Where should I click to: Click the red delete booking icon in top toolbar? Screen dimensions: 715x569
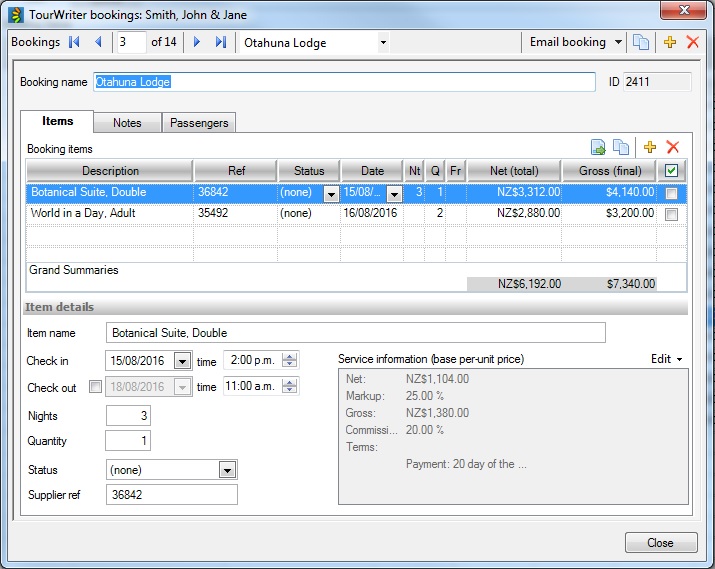[692, 42]
